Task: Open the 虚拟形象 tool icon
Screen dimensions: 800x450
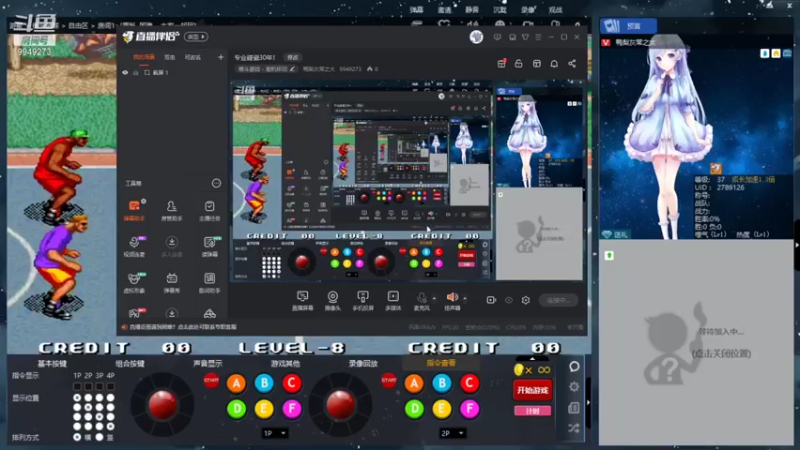Action: tap(134, 282)
